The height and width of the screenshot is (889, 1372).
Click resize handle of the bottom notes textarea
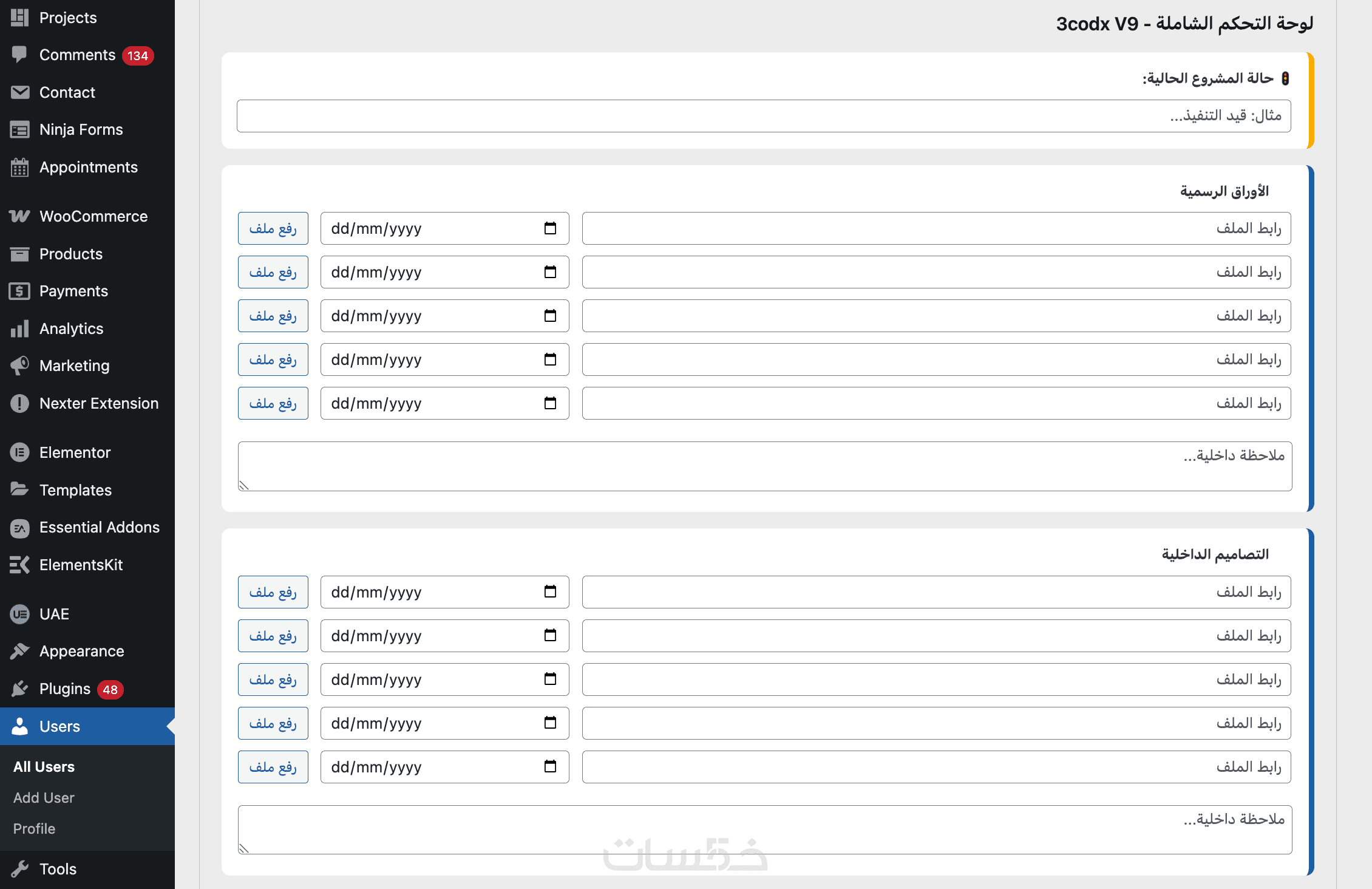(x=244, y=848)
